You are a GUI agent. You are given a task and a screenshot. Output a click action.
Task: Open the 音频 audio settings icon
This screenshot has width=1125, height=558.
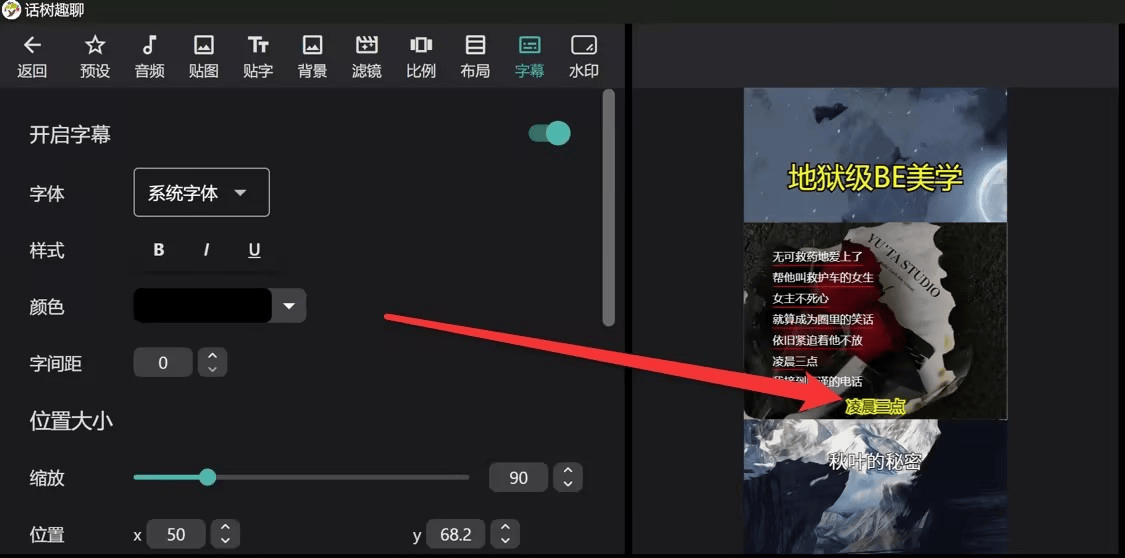click(149, 46)
